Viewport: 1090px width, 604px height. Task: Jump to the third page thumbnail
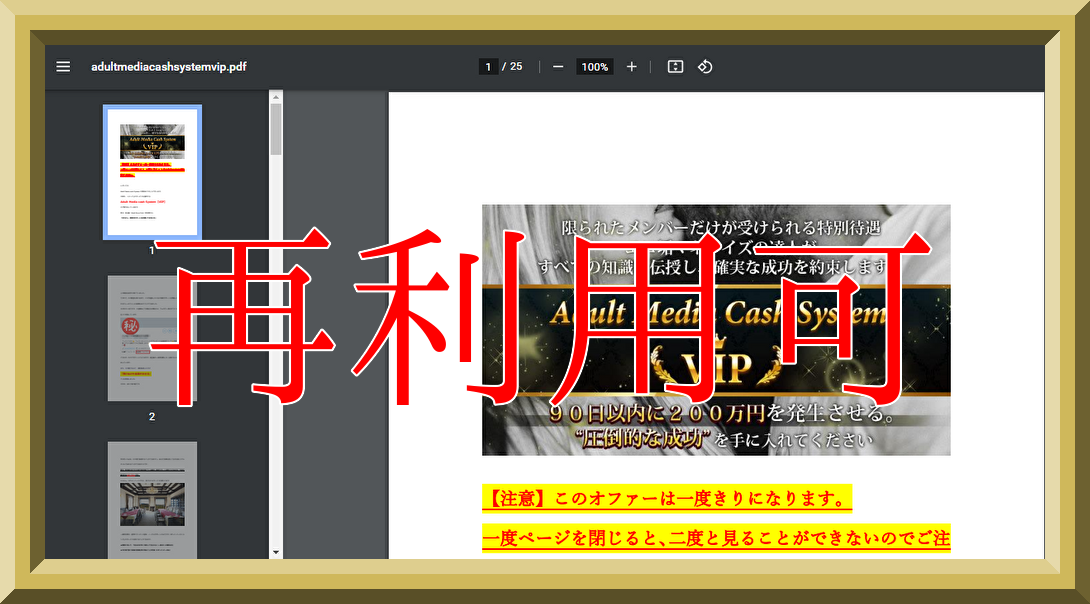tap(152, 500)
